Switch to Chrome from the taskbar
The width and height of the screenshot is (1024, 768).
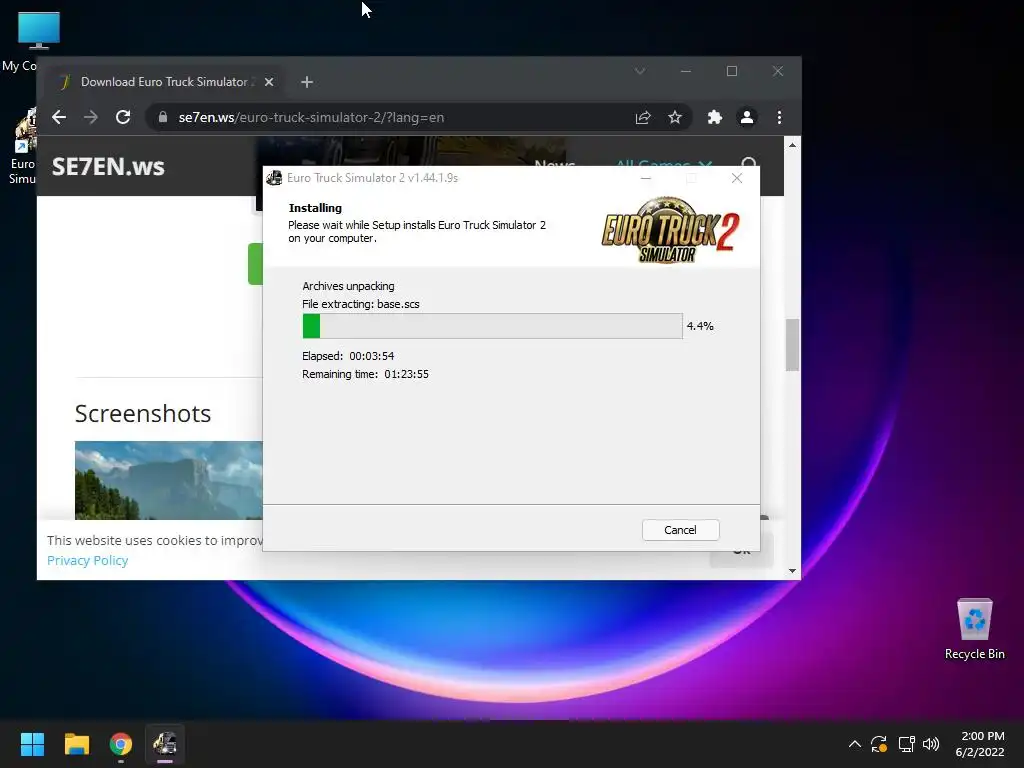pos(121,744)
